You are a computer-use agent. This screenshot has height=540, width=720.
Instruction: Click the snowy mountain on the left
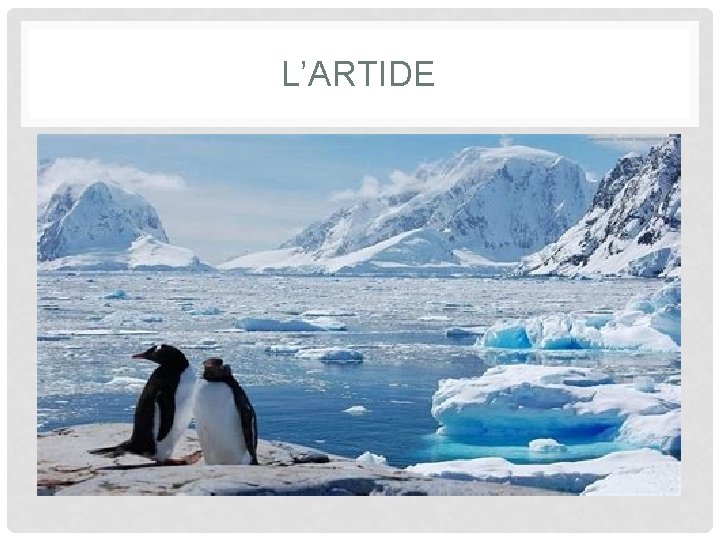point(103,223)
